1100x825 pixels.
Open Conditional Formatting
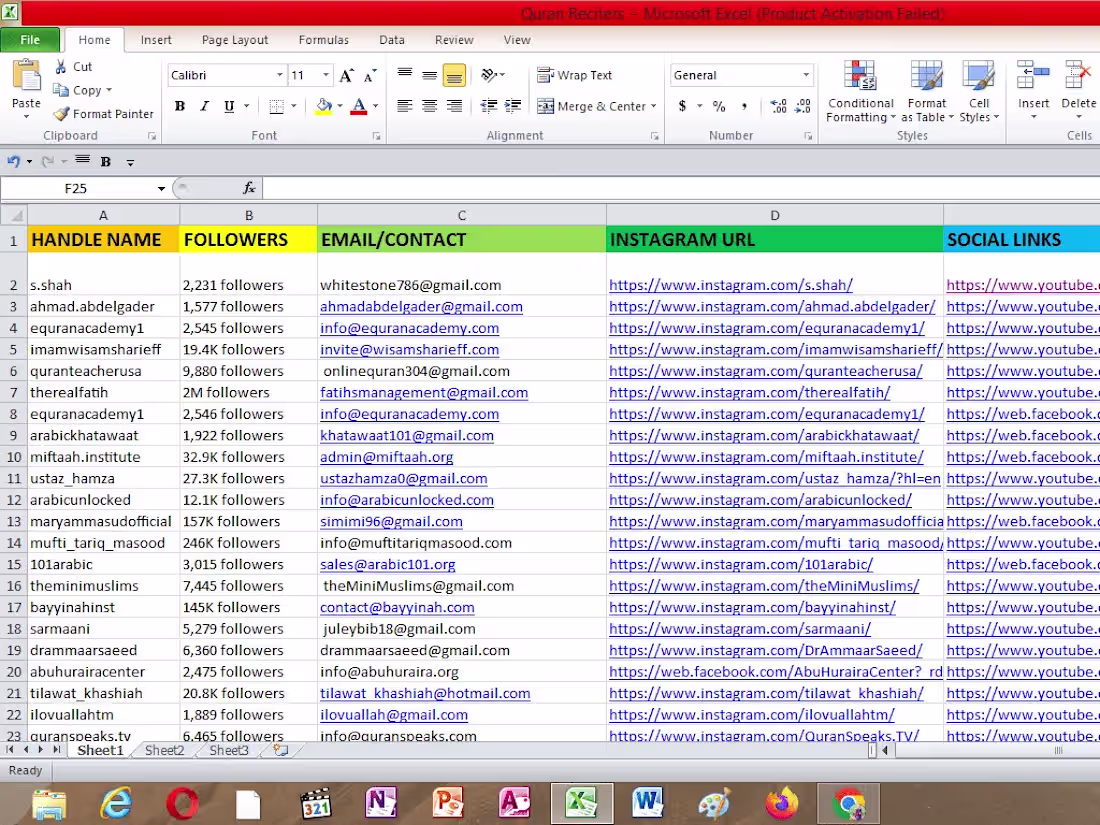click(860, 92)
